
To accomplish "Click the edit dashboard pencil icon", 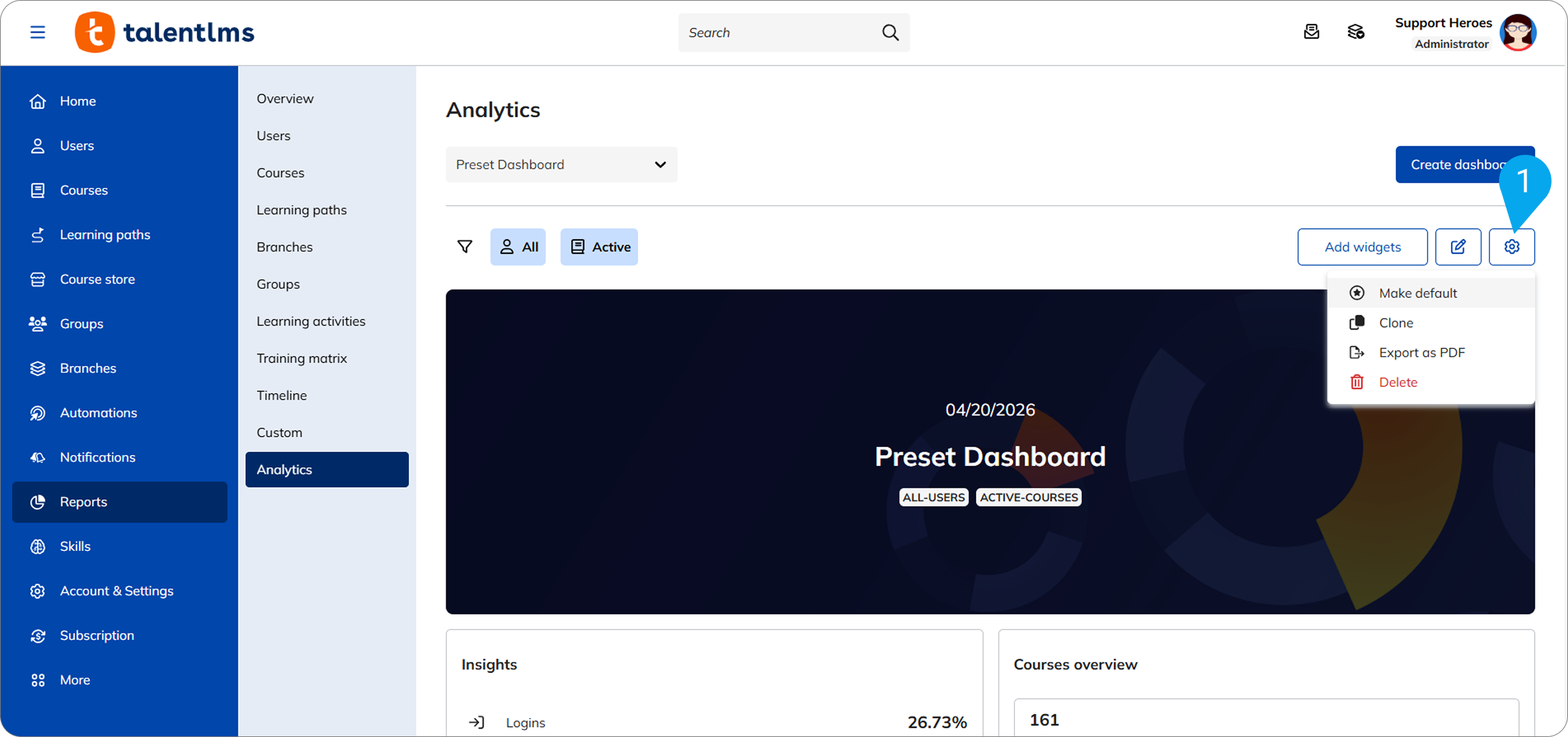I will 1458,247.
